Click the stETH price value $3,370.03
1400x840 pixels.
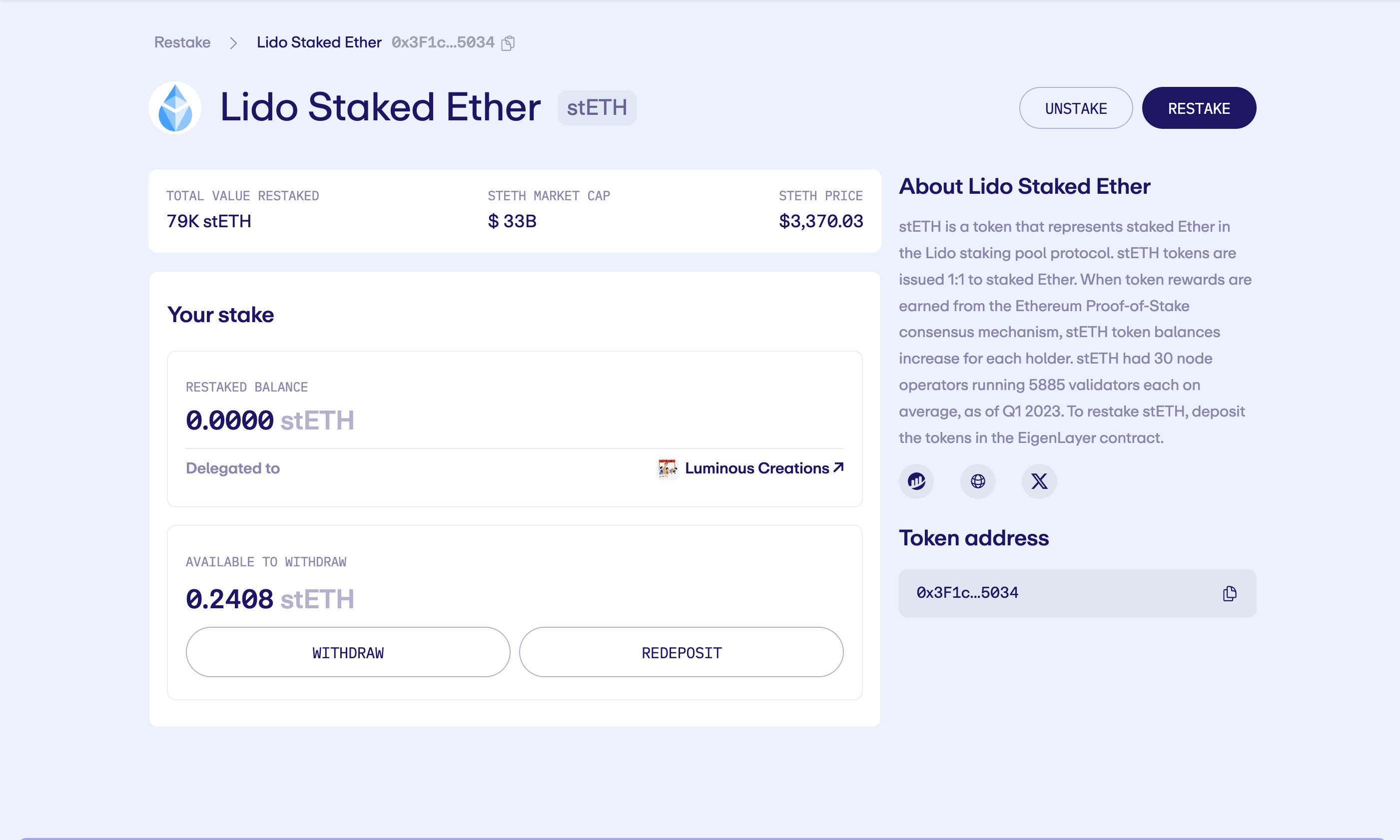tap(820, 221)
